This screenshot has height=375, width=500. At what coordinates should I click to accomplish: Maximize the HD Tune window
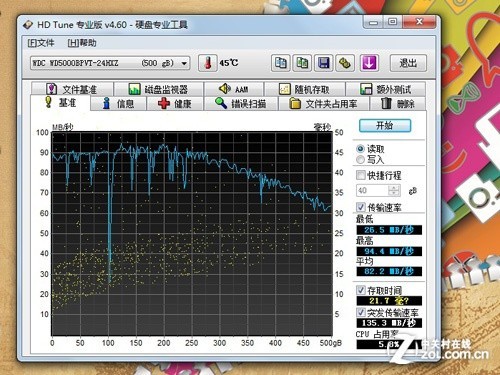point(393,22)
